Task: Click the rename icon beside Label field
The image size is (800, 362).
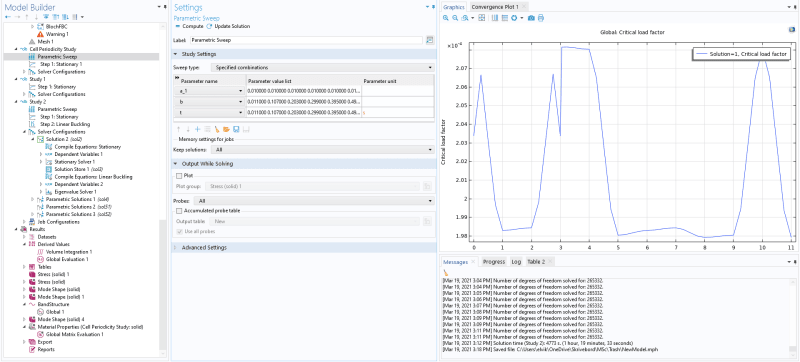Action: tap(430, 40)
